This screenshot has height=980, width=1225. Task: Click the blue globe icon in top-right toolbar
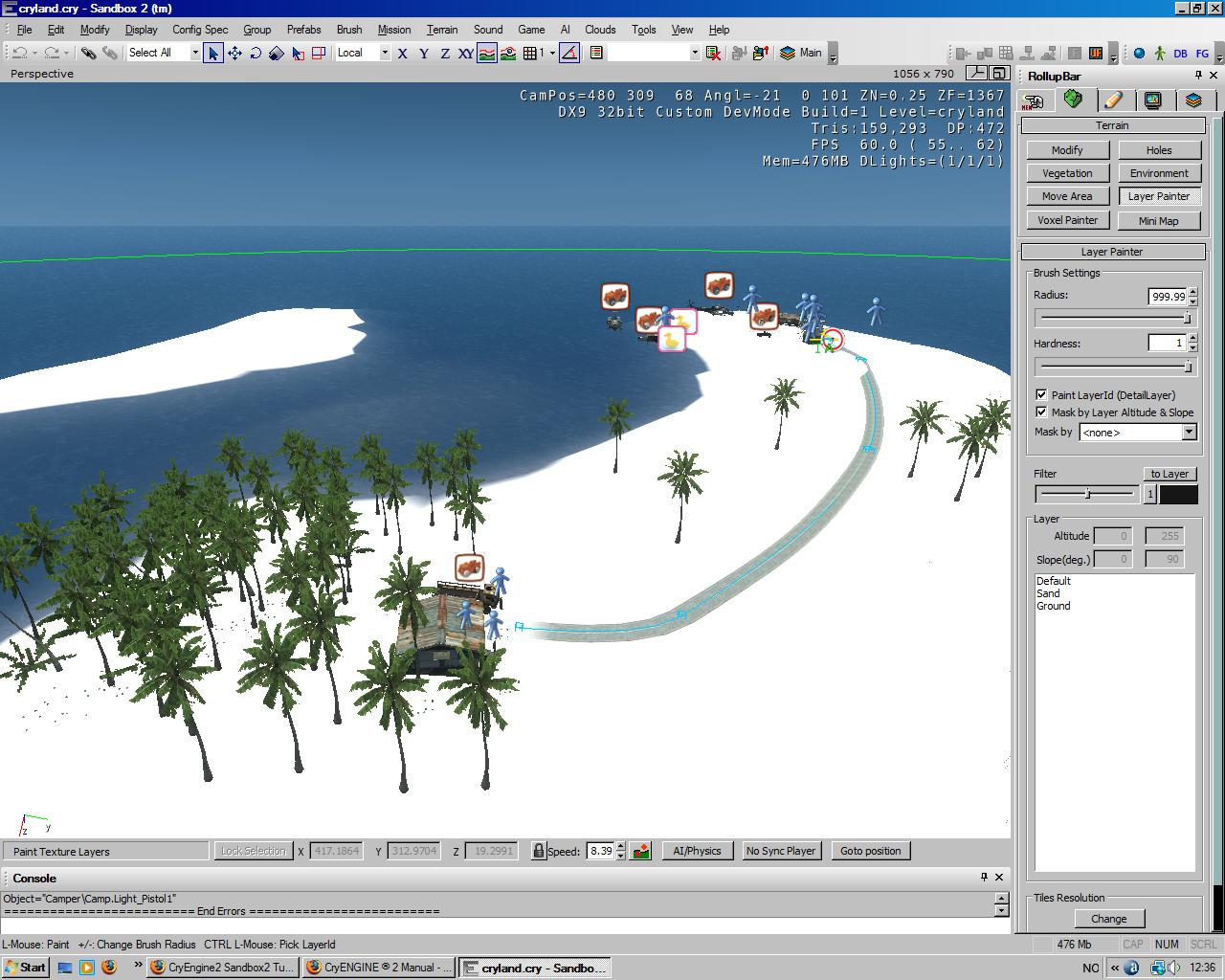(1139, 53)
